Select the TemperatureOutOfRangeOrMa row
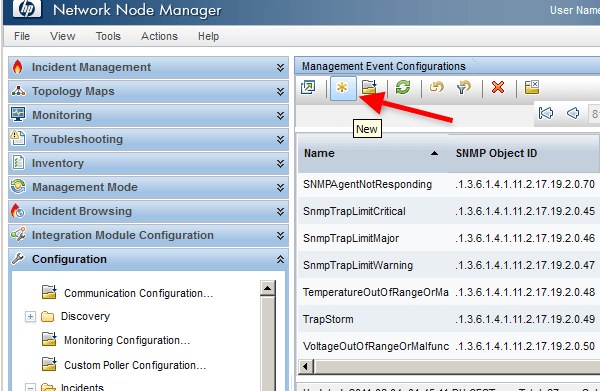Image resolution: width=600 pixels, height=391 pixels. (x=449, y=292)
